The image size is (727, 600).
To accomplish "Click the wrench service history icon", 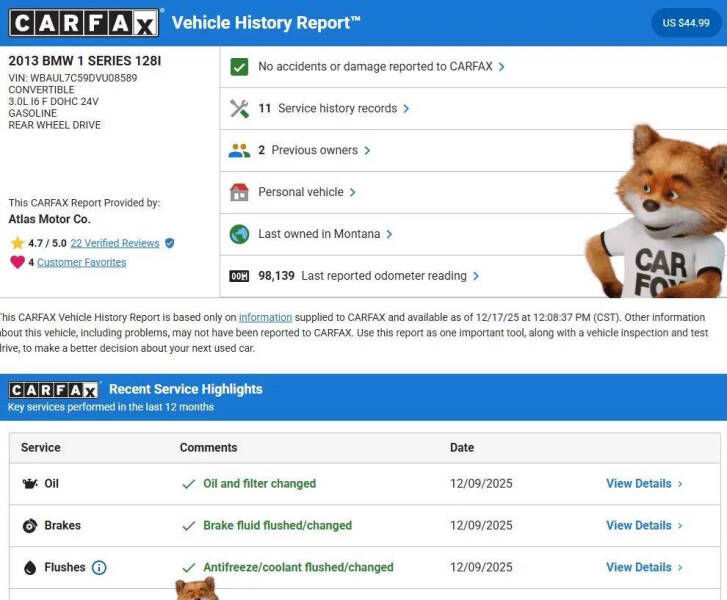I will 239,109.
